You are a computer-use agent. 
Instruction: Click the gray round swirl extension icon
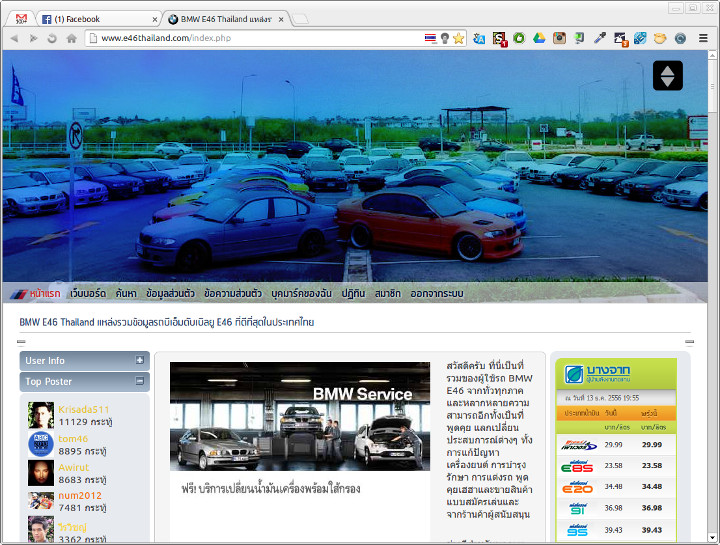point(680,38)
